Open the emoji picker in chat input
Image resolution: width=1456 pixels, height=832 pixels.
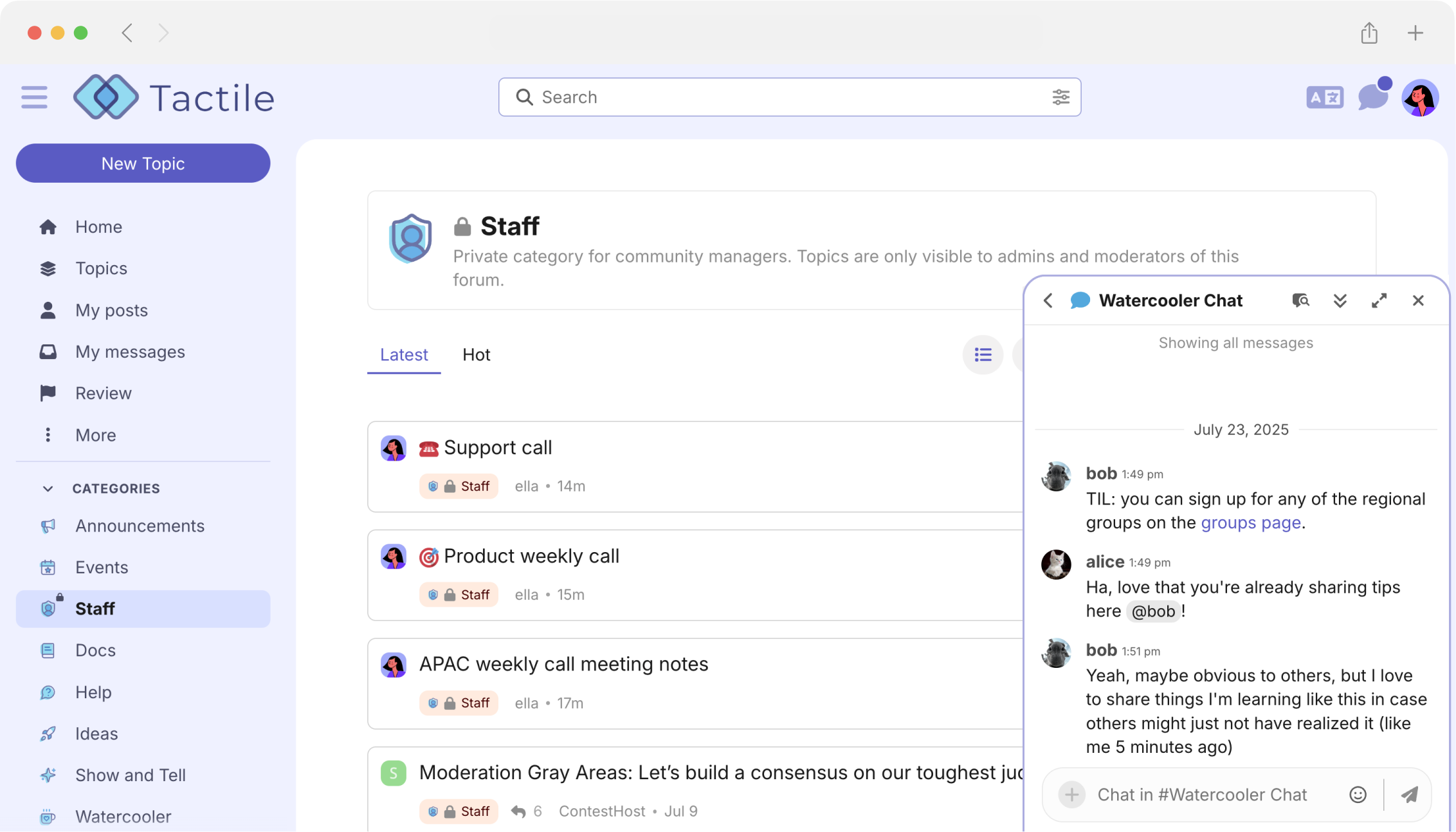[x=1358, y=795]
